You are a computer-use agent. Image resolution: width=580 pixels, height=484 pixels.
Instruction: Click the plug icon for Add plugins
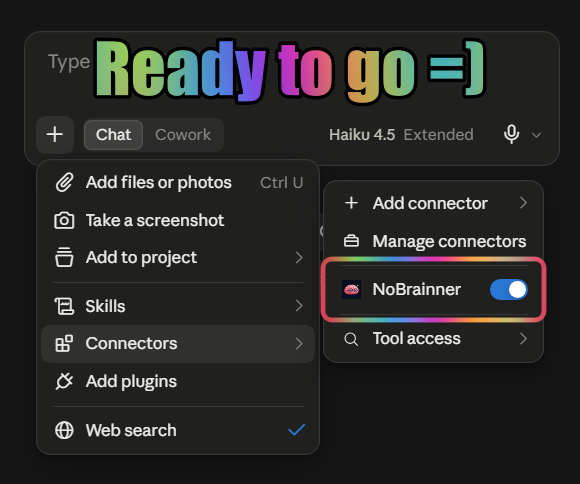click(64, 381)
